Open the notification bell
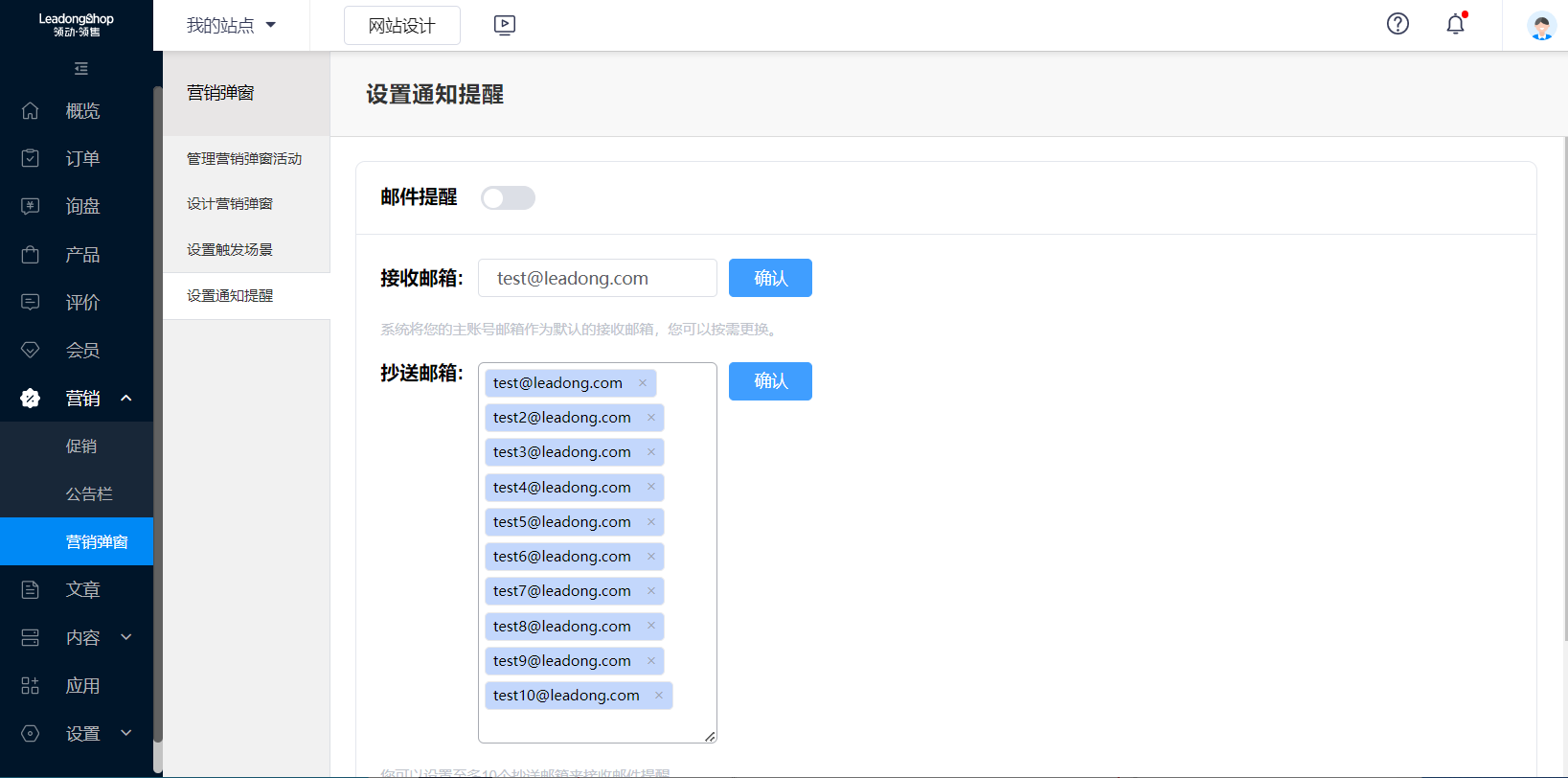Screen dimensions: 1568x778 click(1455, 24)
